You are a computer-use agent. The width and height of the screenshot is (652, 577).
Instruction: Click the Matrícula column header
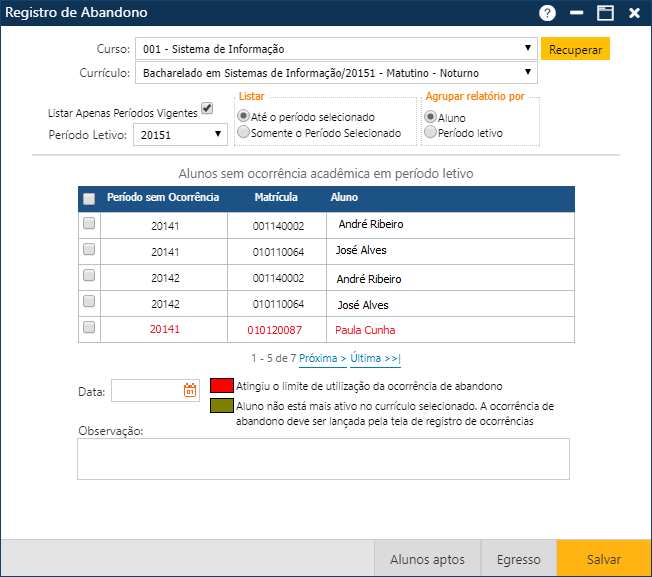(277, 198)
